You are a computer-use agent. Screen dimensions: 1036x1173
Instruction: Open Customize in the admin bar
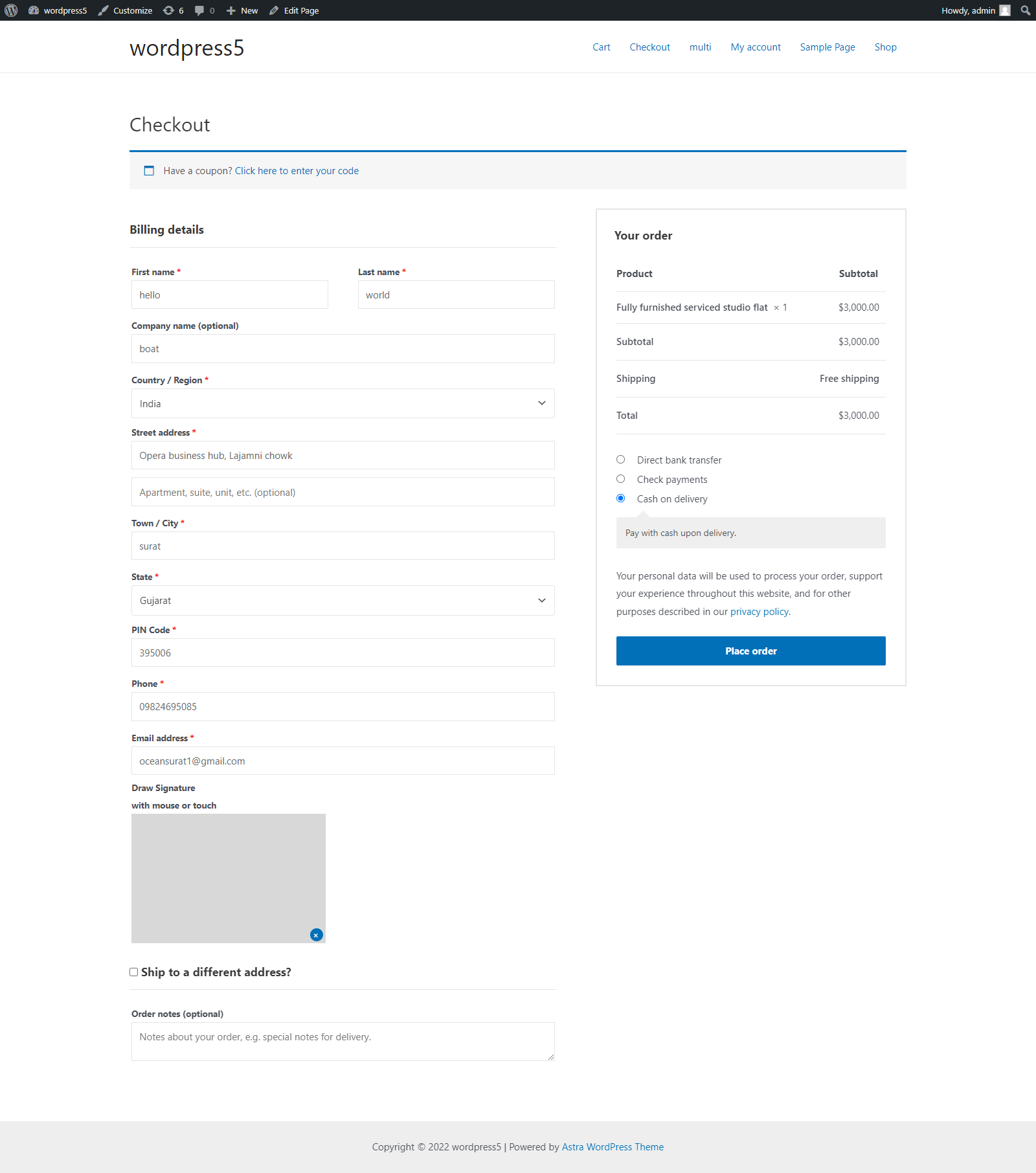(x=125, y=10)
